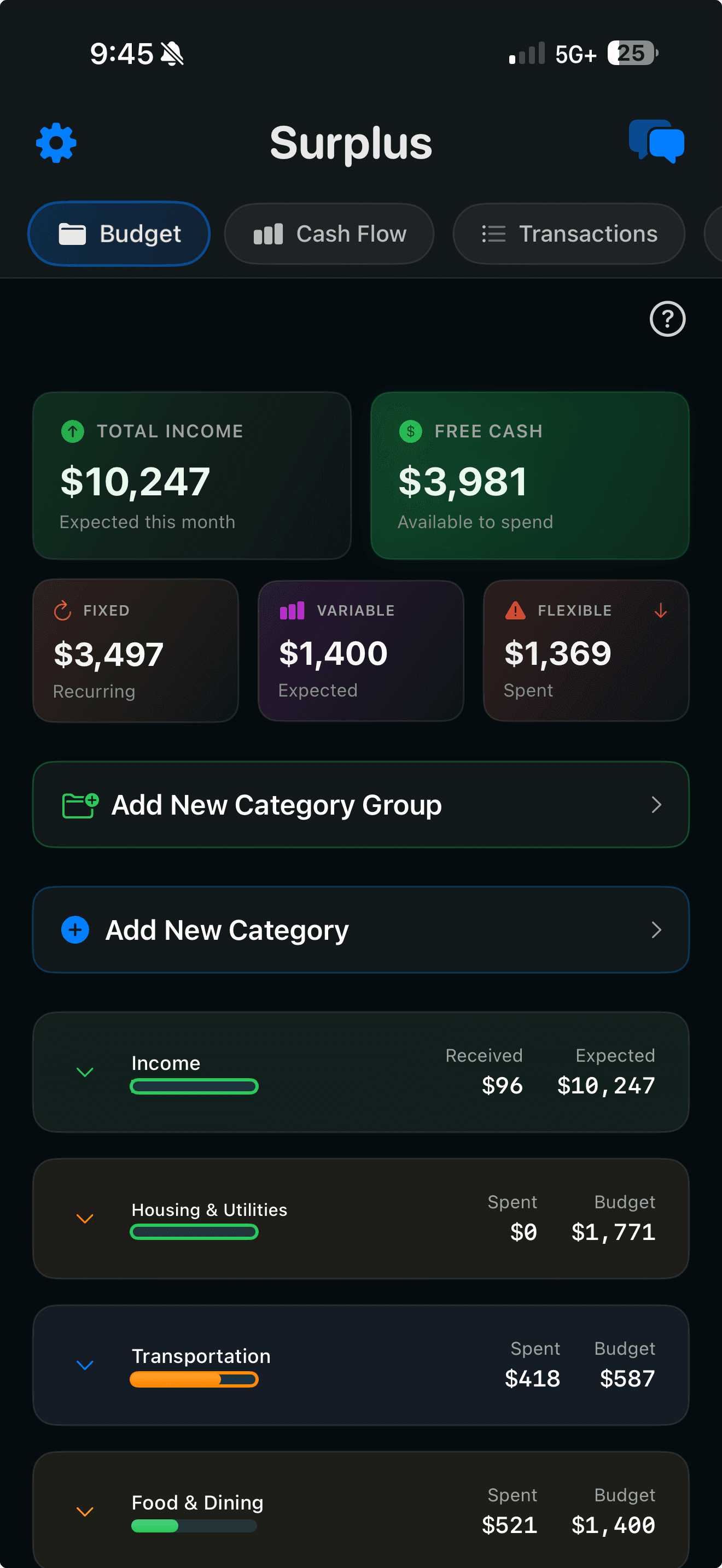Click the Variable bar chart icon
This screenshot has height=1568, width=722.
tap(292, 610)
